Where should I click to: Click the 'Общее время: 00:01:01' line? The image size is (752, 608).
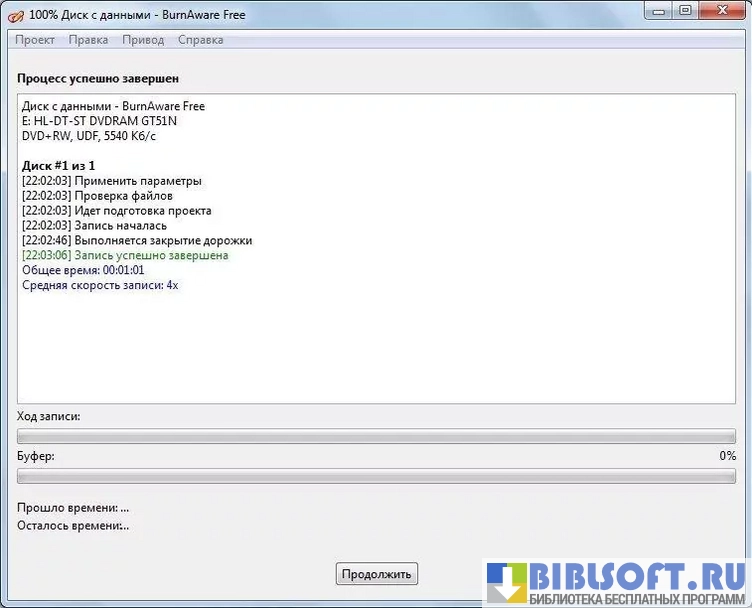(x=83, y=271)
